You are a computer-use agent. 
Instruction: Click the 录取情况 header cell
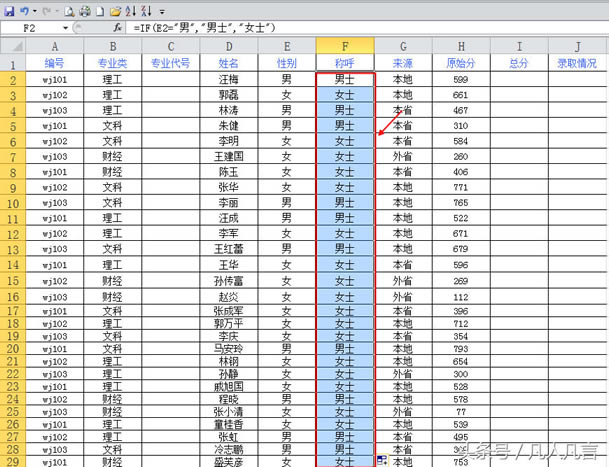tap(577, 62)
